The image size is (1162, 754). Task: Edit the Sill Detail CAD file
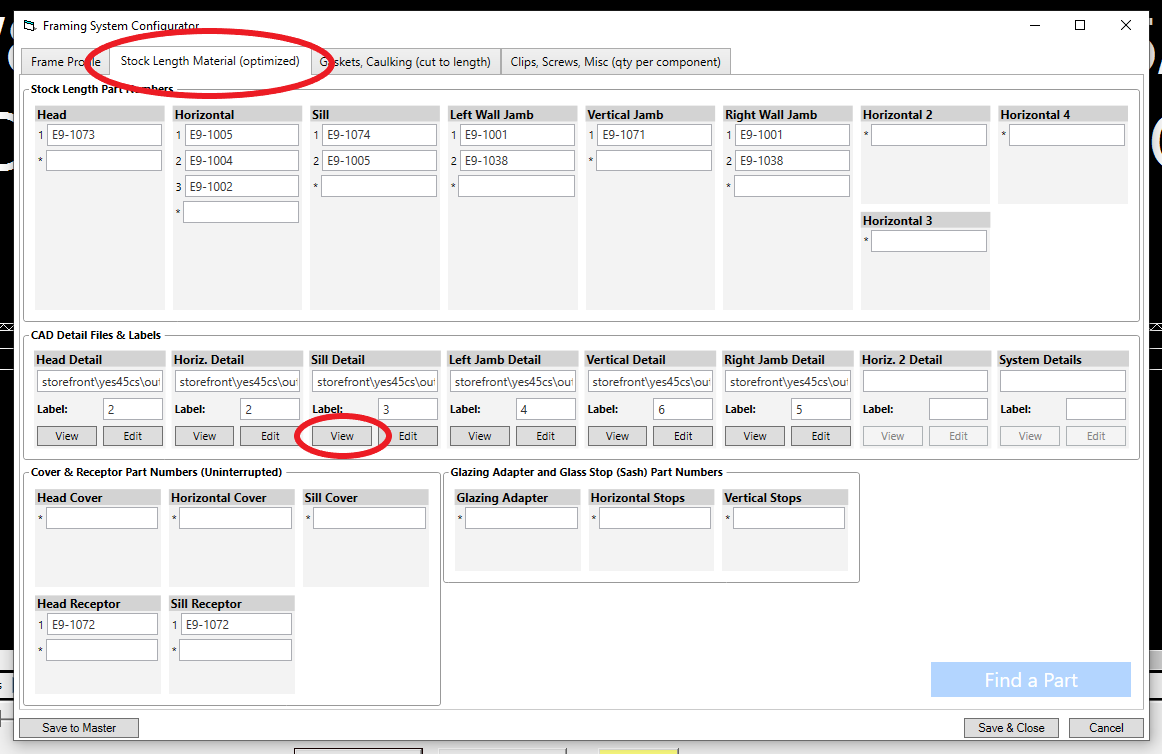point(408,436)
